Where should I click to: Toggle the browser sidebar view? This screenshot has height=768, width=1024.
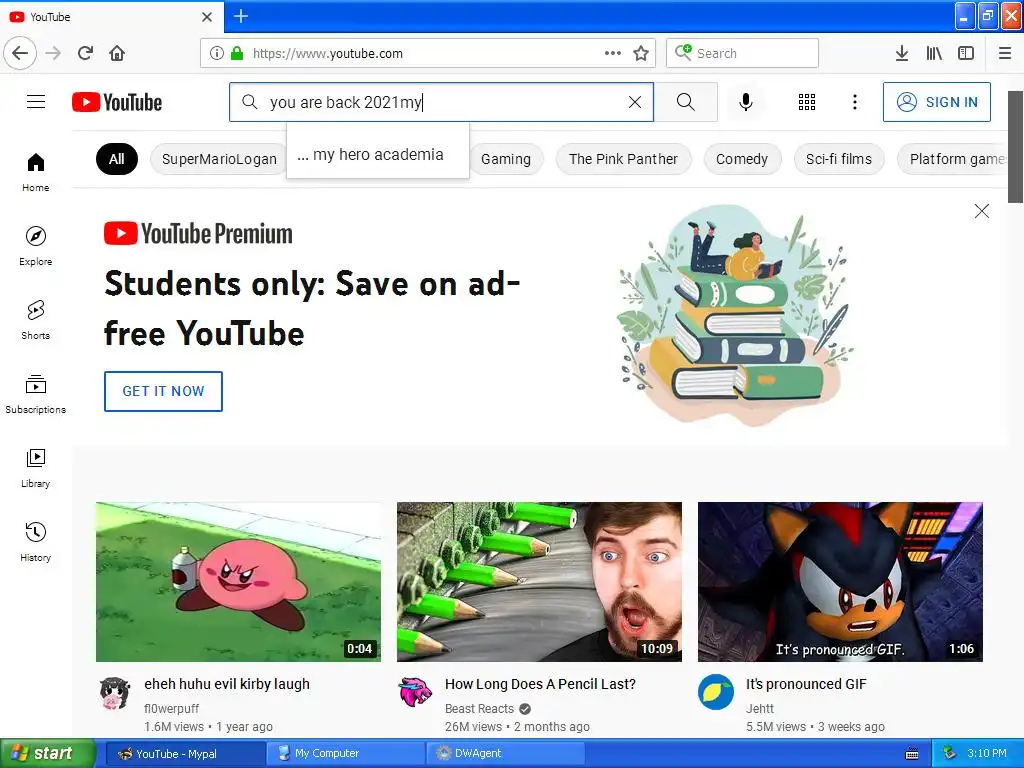(x=966, y=53)
